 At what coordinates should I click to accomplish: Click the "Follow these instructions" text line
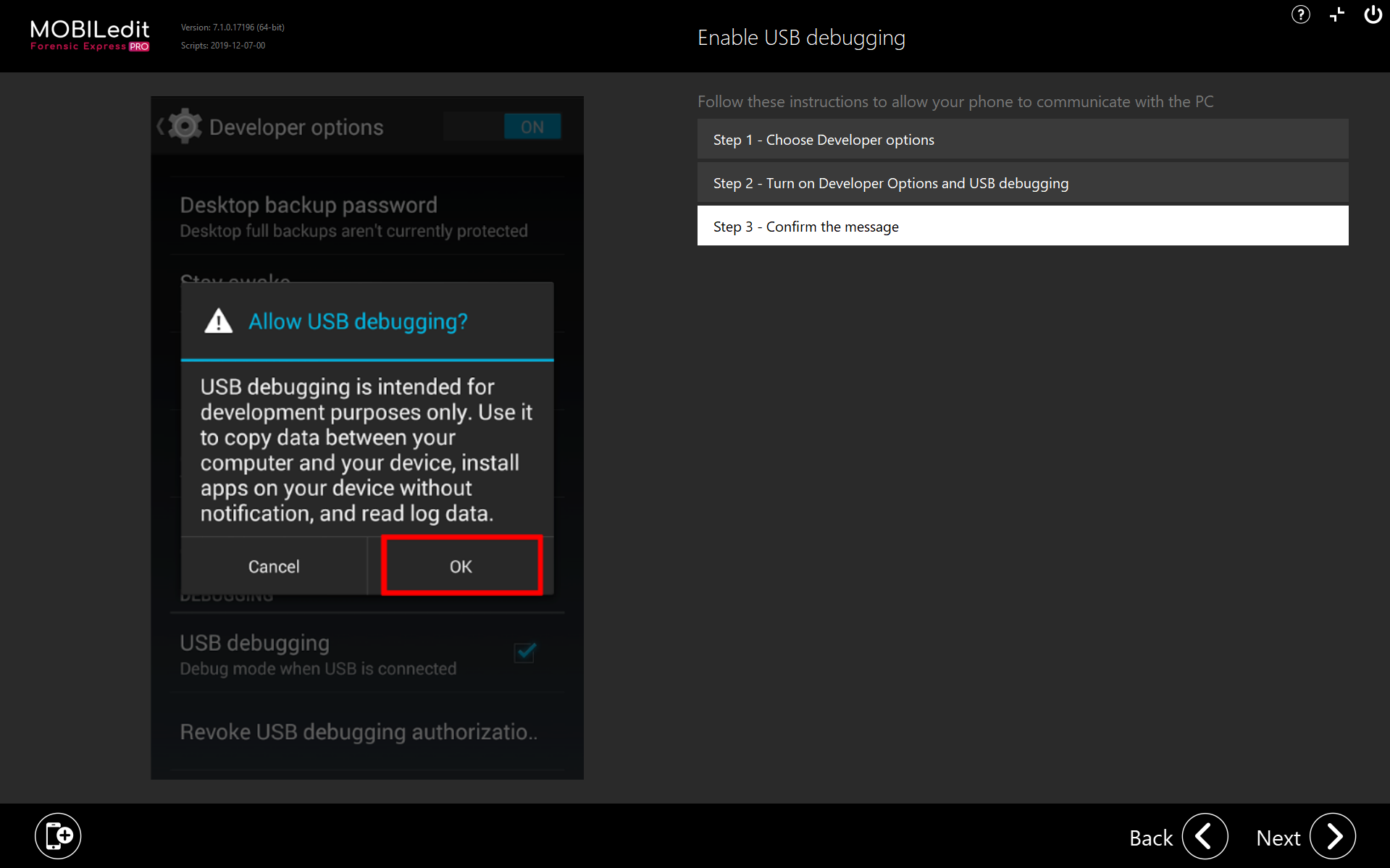click(x=955, y=101)
